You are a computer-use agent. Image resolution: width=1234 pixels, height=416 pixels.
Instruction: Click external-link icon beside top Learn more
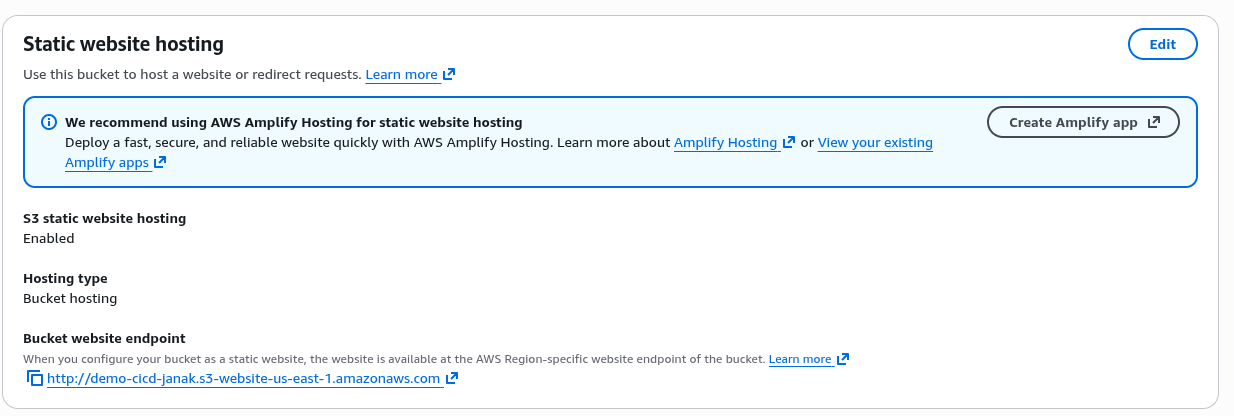pos(450,75)
